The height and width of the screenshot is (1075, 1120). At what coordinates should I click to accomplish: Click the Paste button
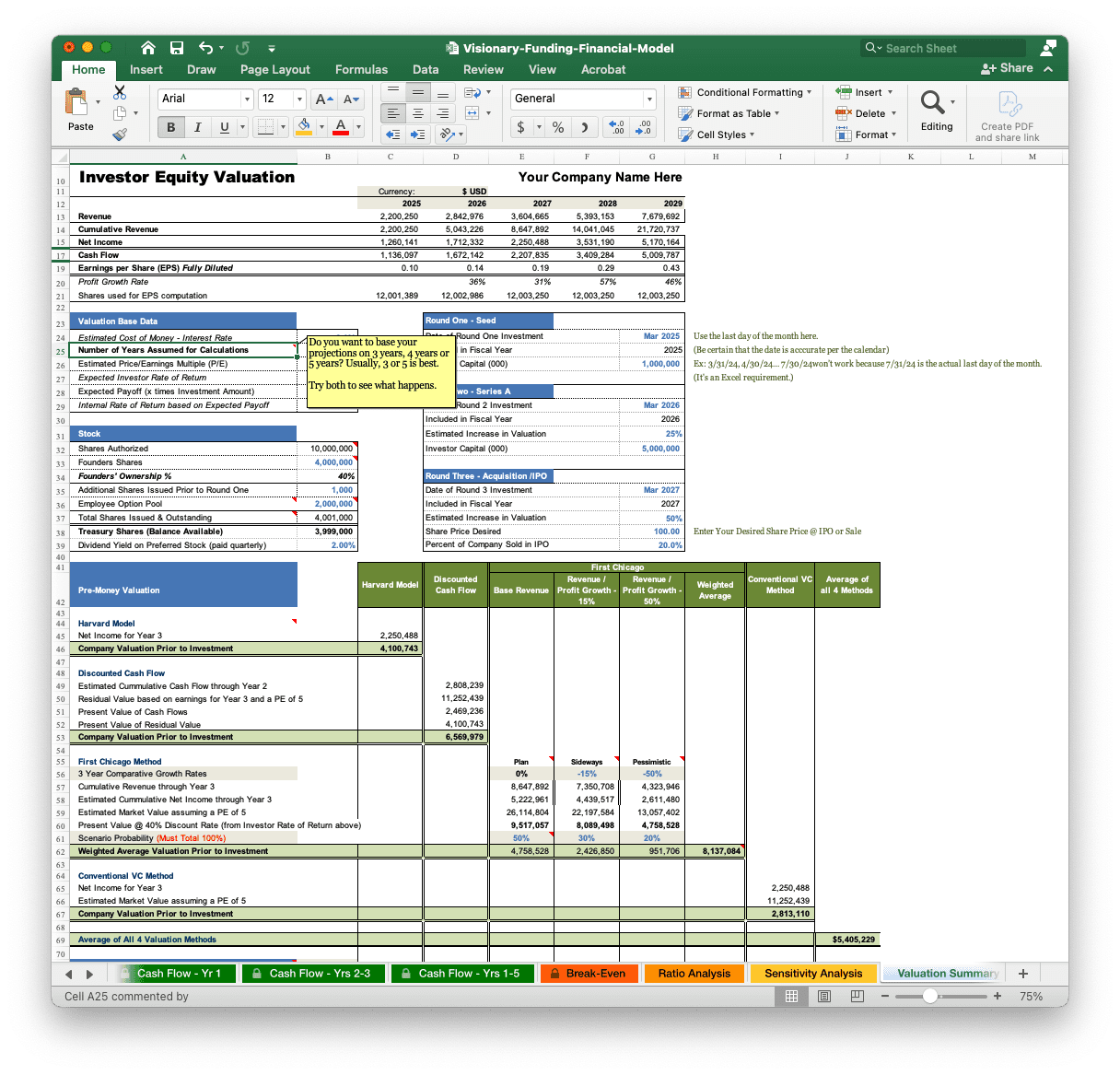pyautogui.click(x=80, y=111)
